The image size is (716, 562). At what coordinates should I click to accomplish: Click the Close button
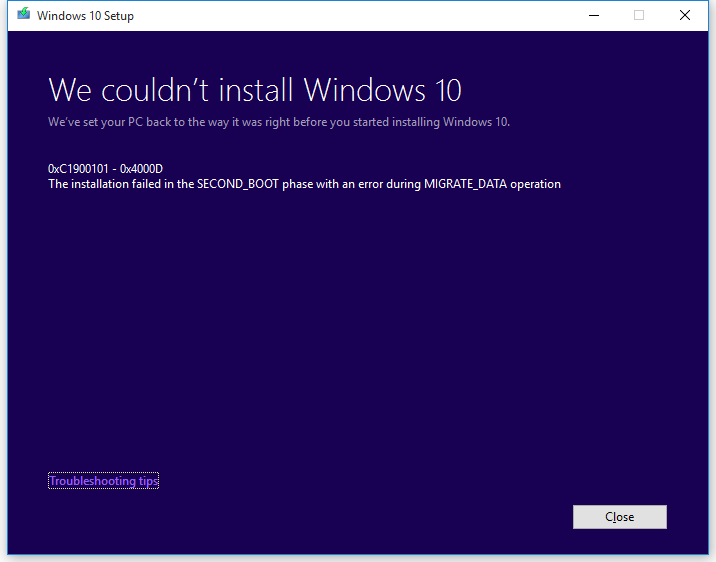point(620,517)
